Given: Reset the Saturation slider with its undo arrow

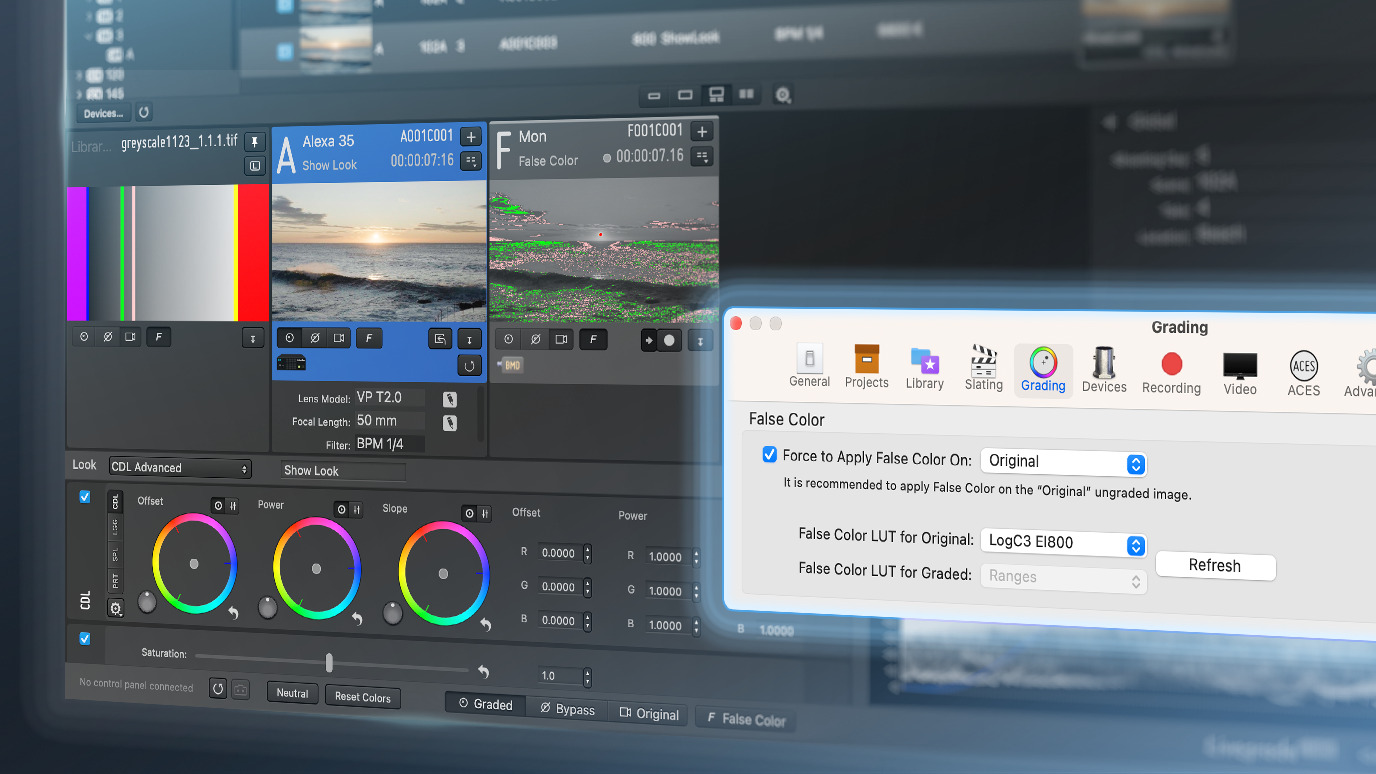Looking at the screenshot, I should (484, 672).
